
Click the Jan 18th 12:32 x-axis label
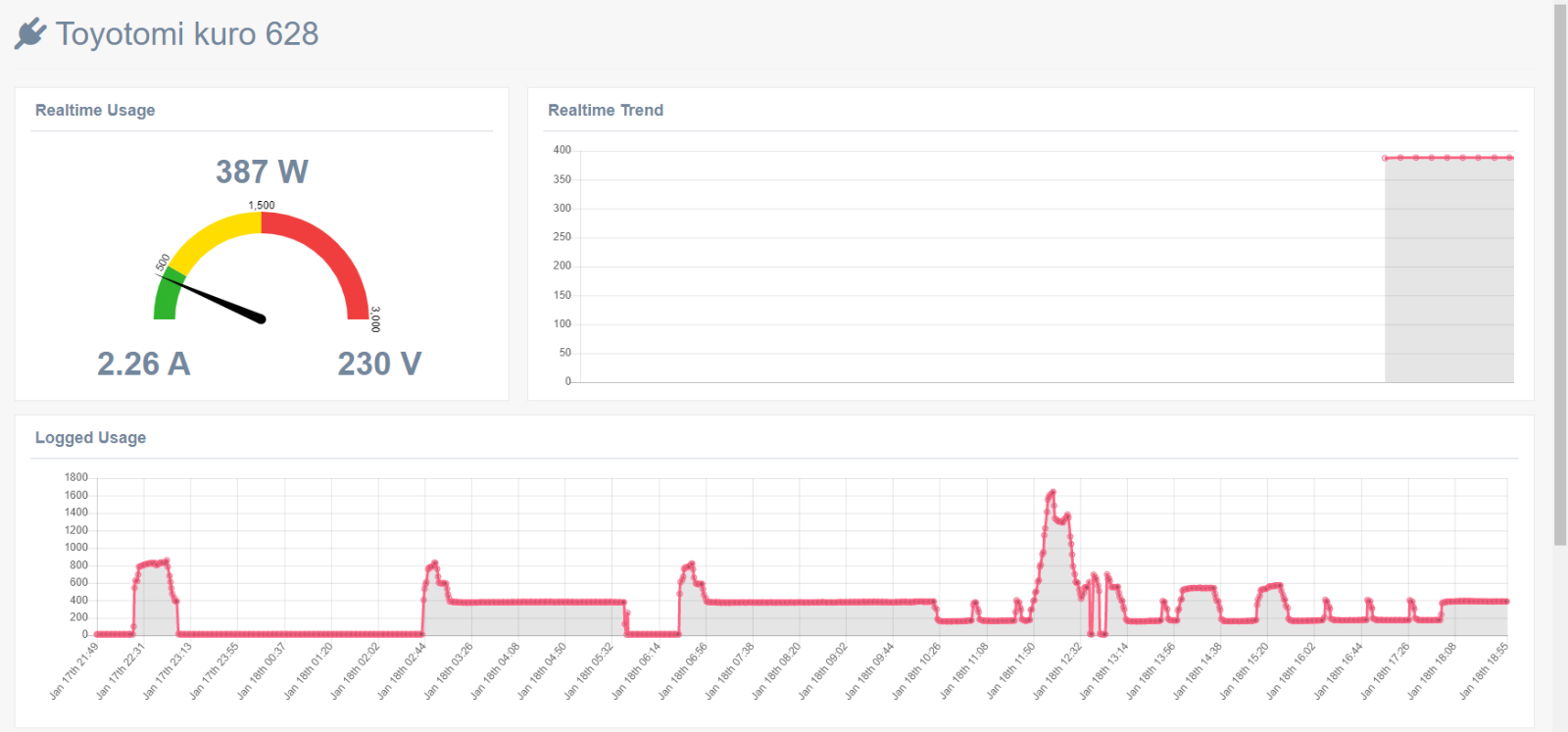pos(1056,671)
